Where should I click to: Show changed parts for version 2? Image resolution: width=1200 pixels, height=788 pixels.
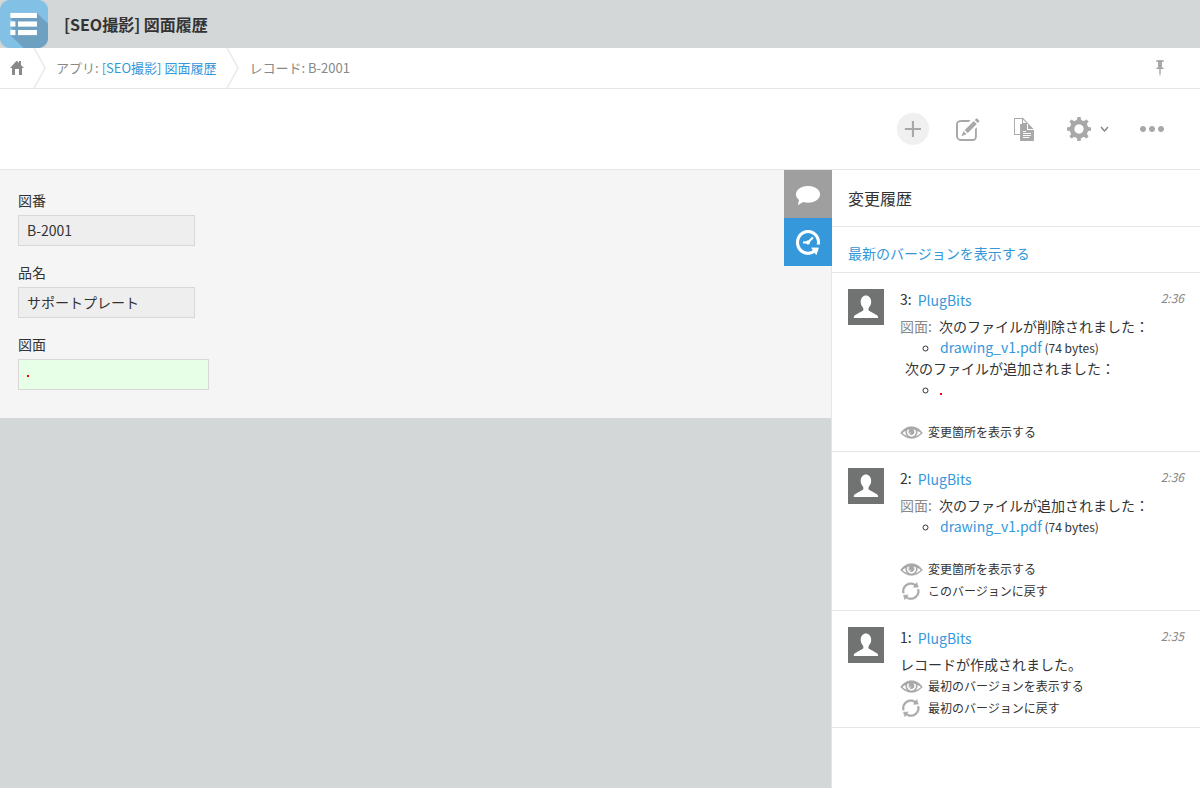coord(968,569)
